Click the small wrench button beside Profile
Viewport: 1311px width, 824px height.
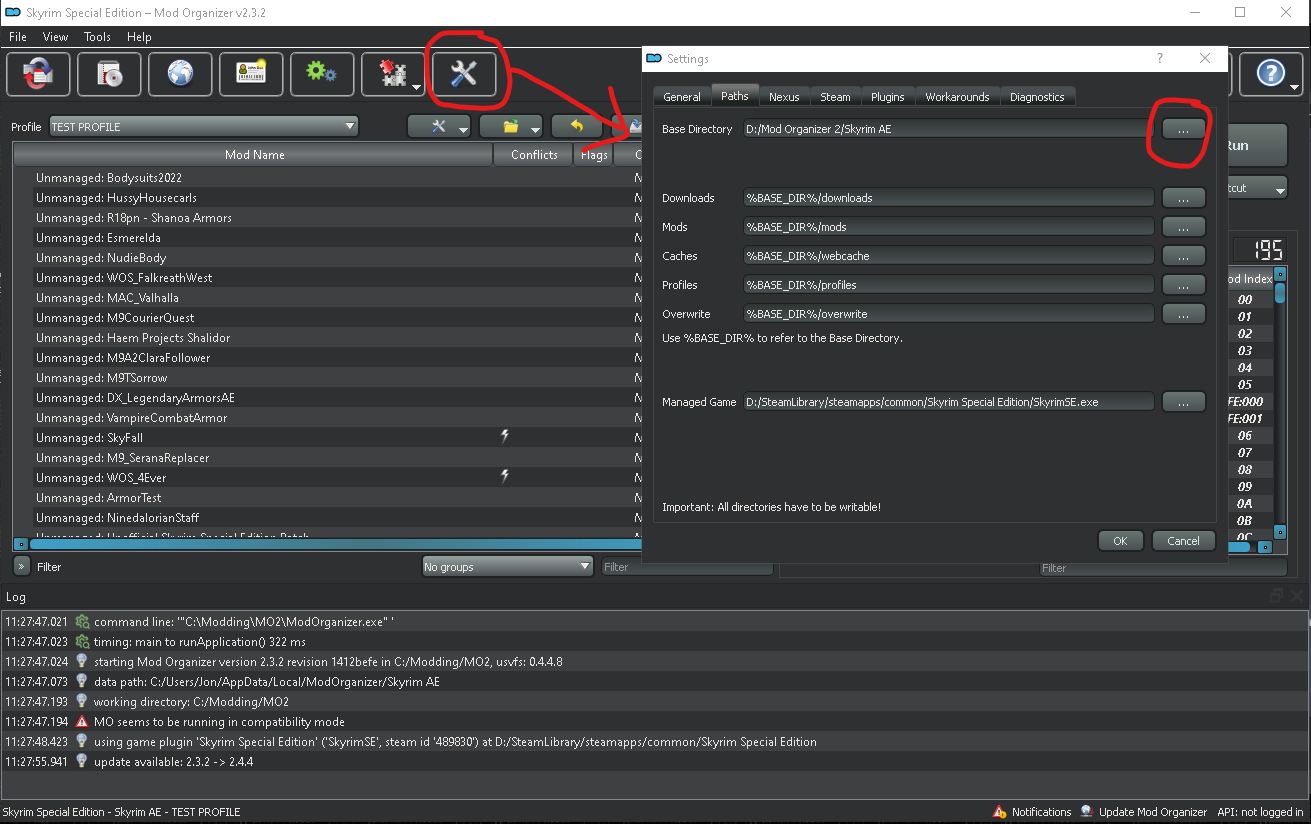point(438,127)
